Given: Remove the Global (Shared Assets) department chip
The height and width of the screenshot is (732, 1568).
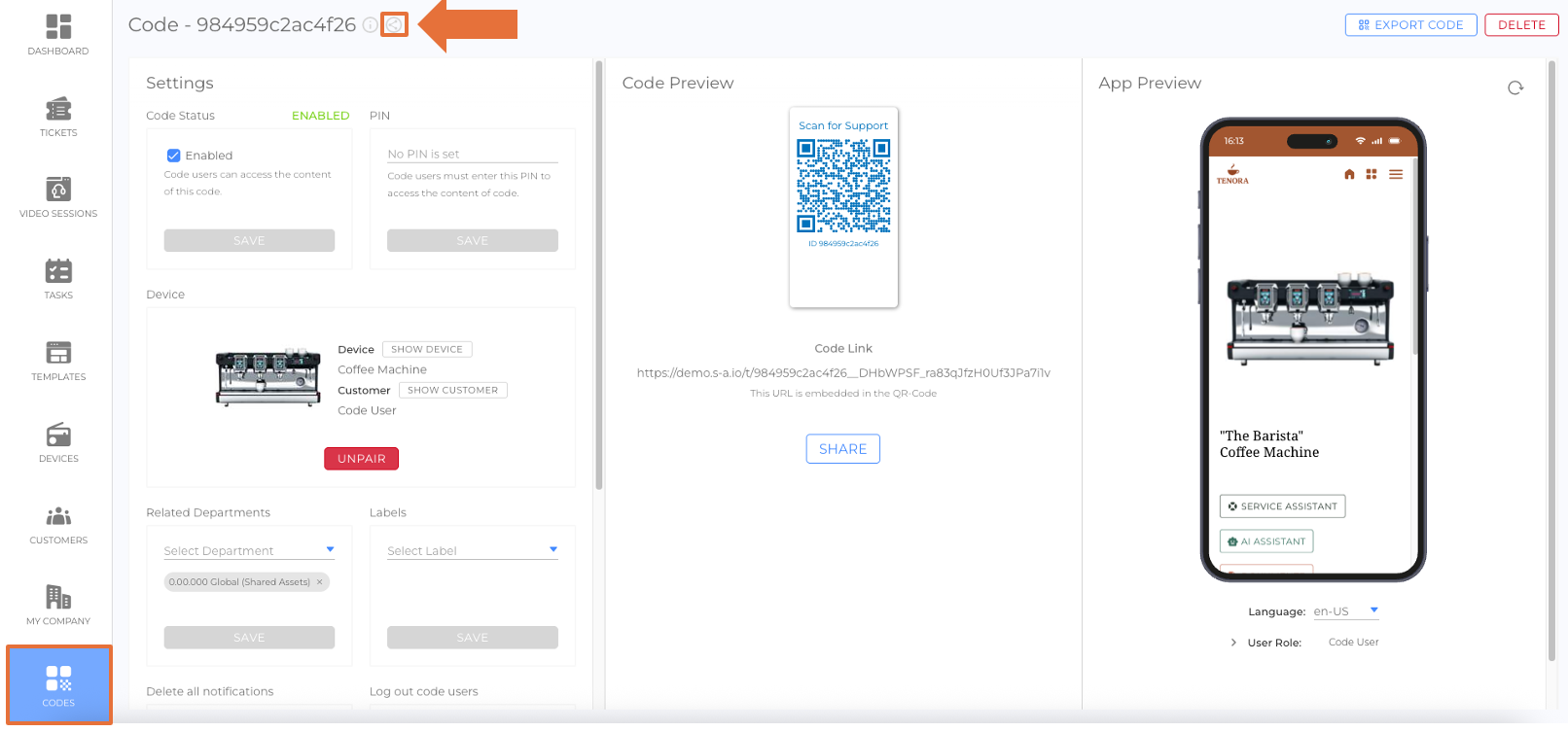Looking at the screenshot, I should point(319,582).
